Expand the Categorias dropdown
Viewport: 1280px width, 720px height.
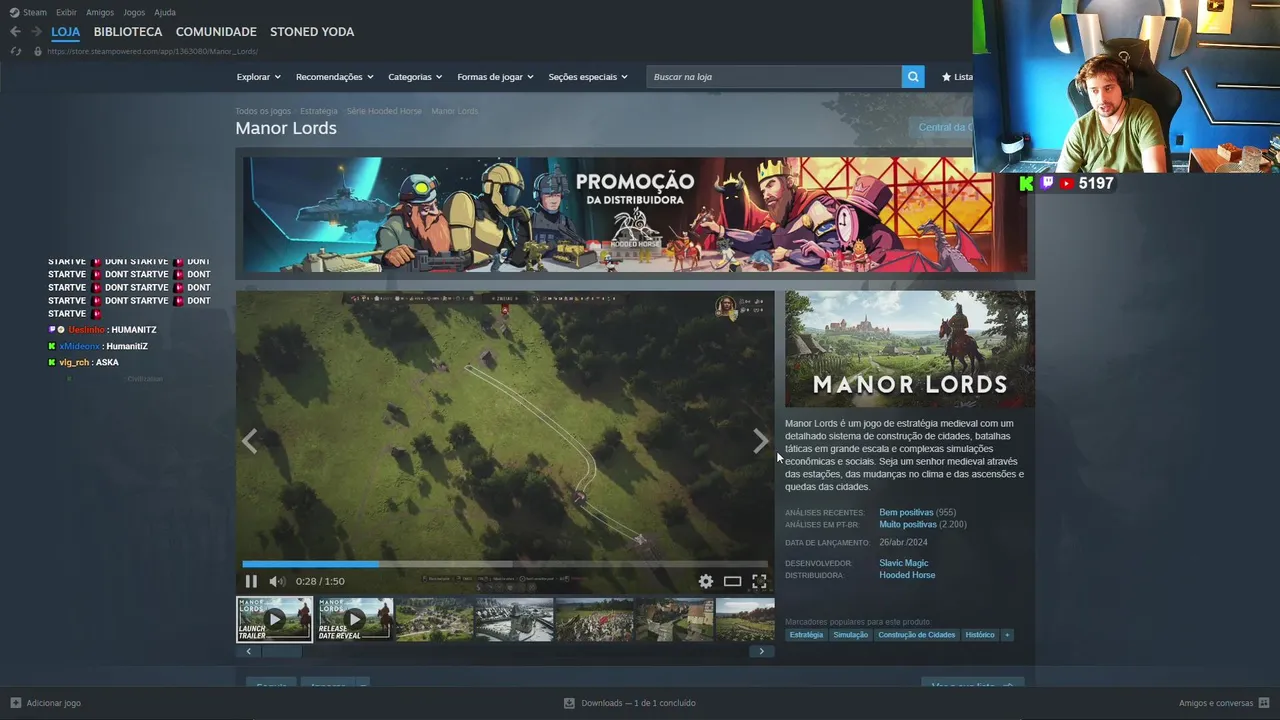point(415,77)
